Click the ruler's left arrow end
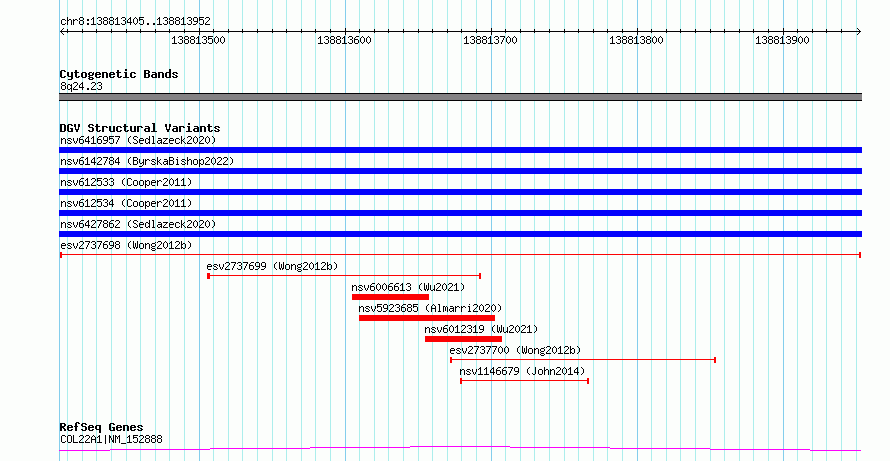Image resolution: width=890 pixels, height=461 pixels. [x=62, y=32]
